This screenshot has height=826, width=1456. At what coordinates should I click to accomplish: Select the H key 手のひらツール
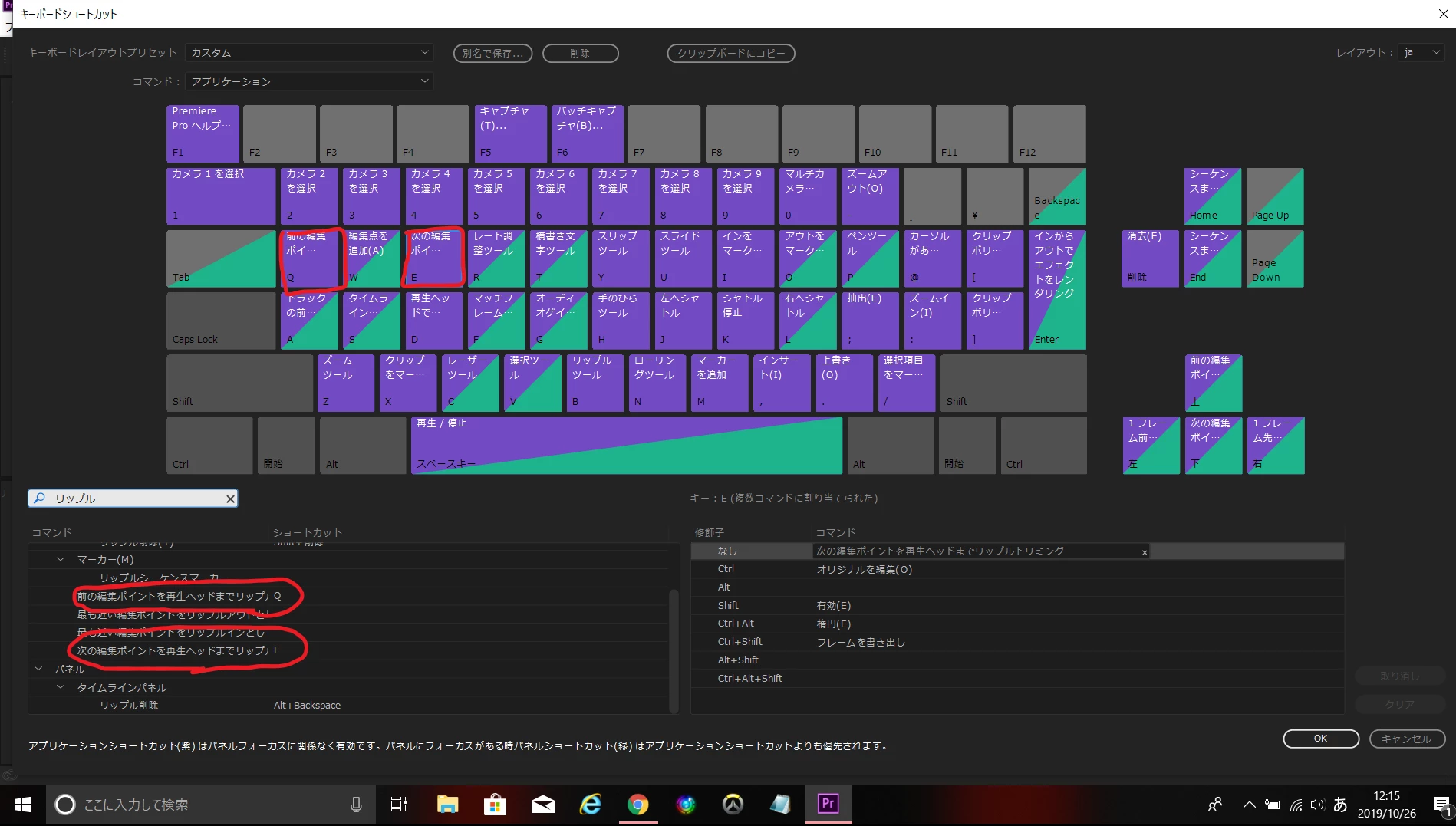click(621, 321)
